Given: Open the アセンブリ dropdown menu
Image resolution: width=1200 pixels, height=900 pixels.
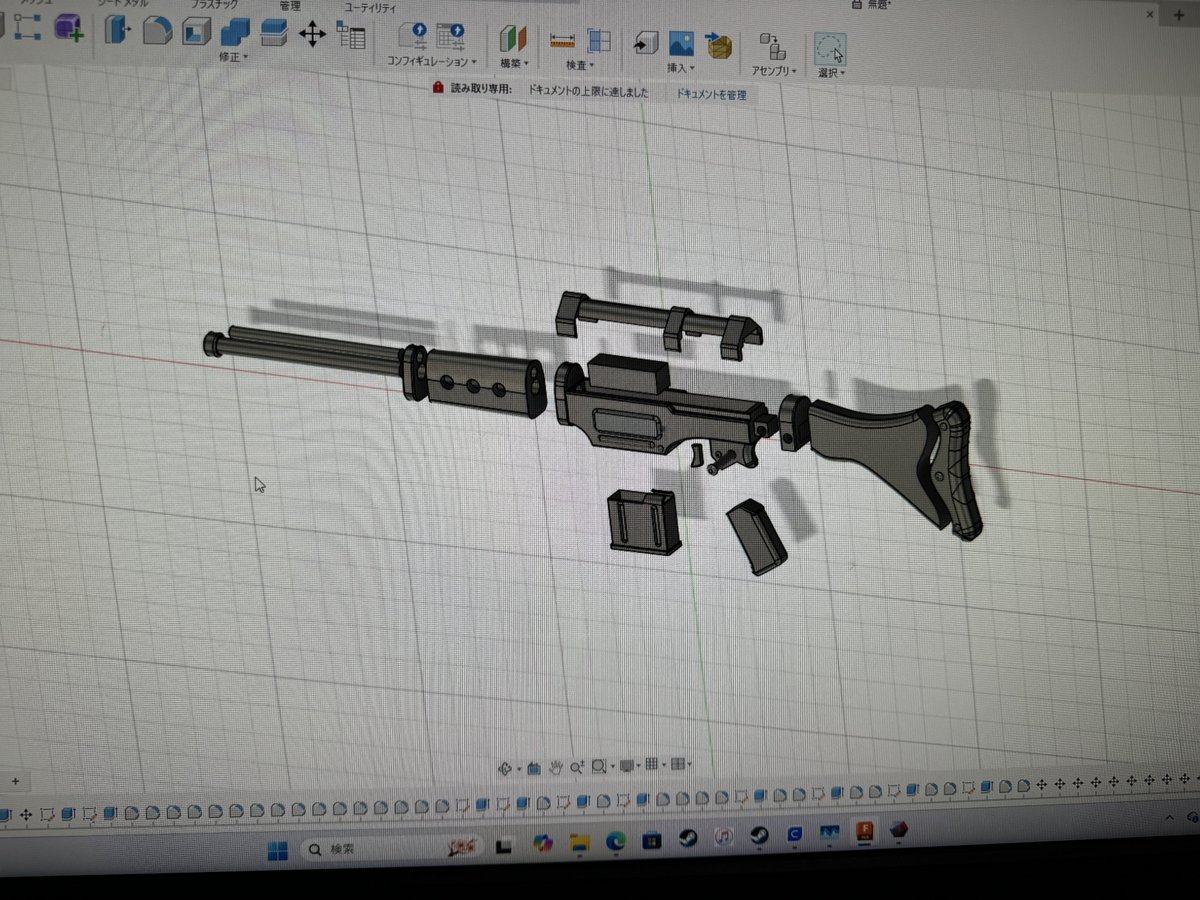Looking at the screenshot, I should pos(774,71).
